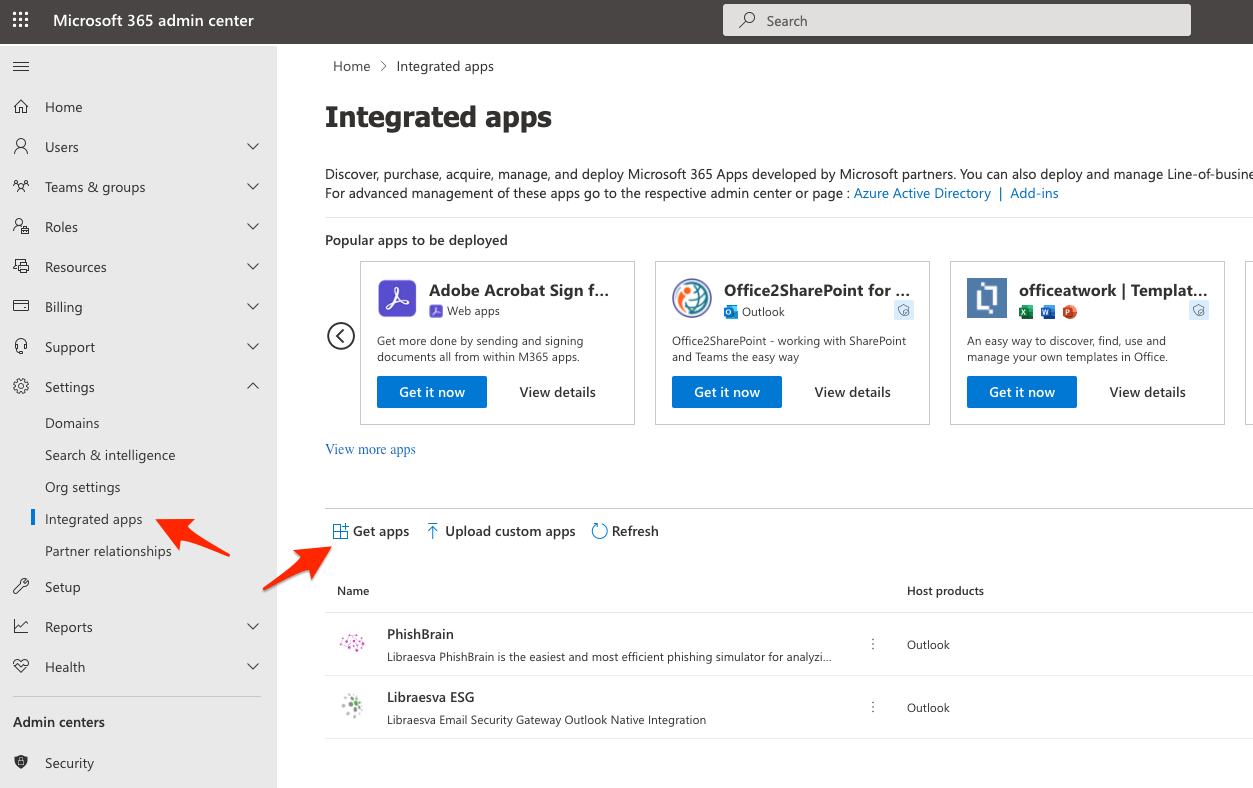Screen dimensions: 1253x788
Task: Click the Roles icon in sidebar
Action: click(21, 227)
